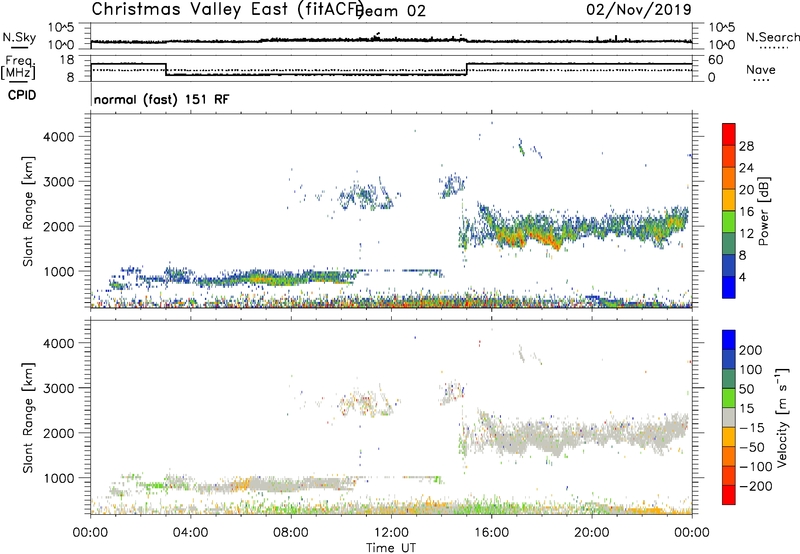
Task: Select Slant Range [km] label of power panel
Action: click(28, 211)
